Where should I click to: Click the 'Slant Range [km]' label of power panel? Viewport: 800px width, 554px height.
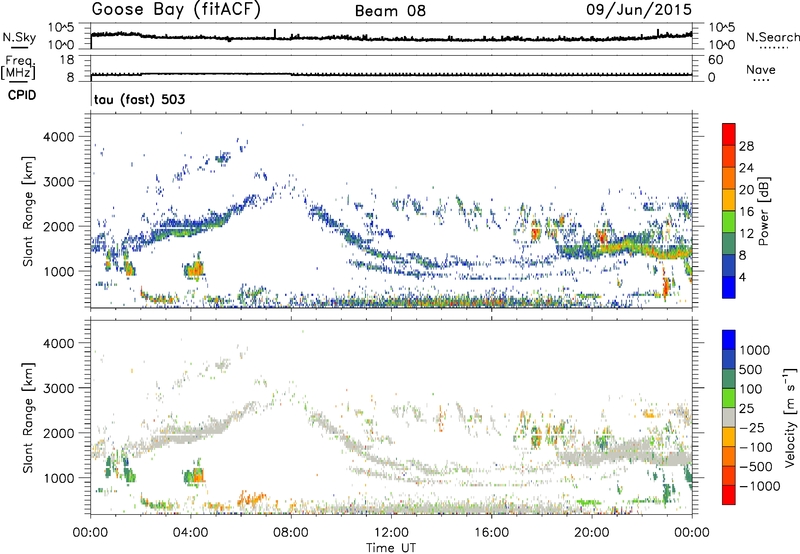pyautogui.click(x=28, y=211)
